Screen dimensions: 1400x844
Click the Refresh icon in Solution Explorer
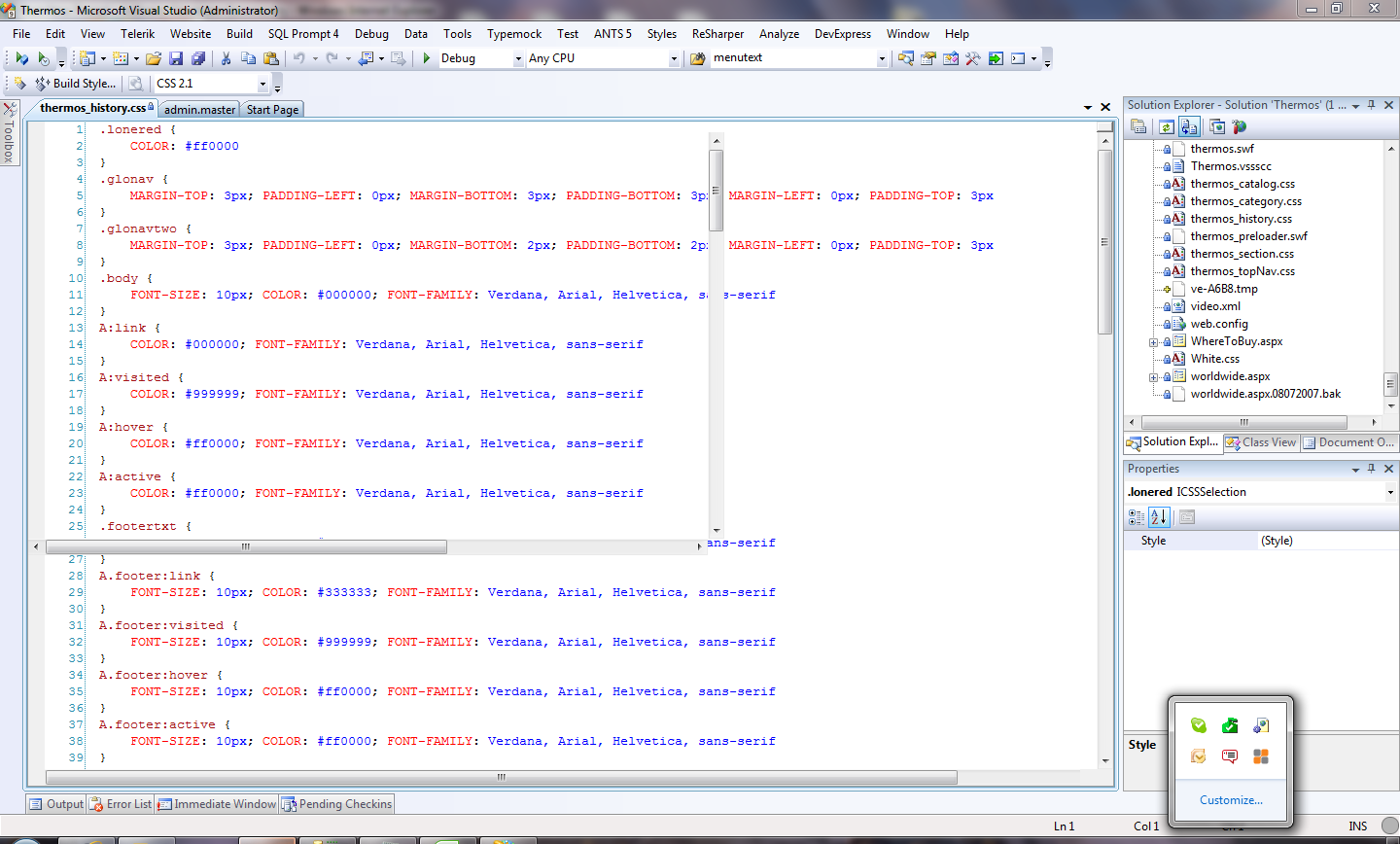click(x=1166, y=127)
